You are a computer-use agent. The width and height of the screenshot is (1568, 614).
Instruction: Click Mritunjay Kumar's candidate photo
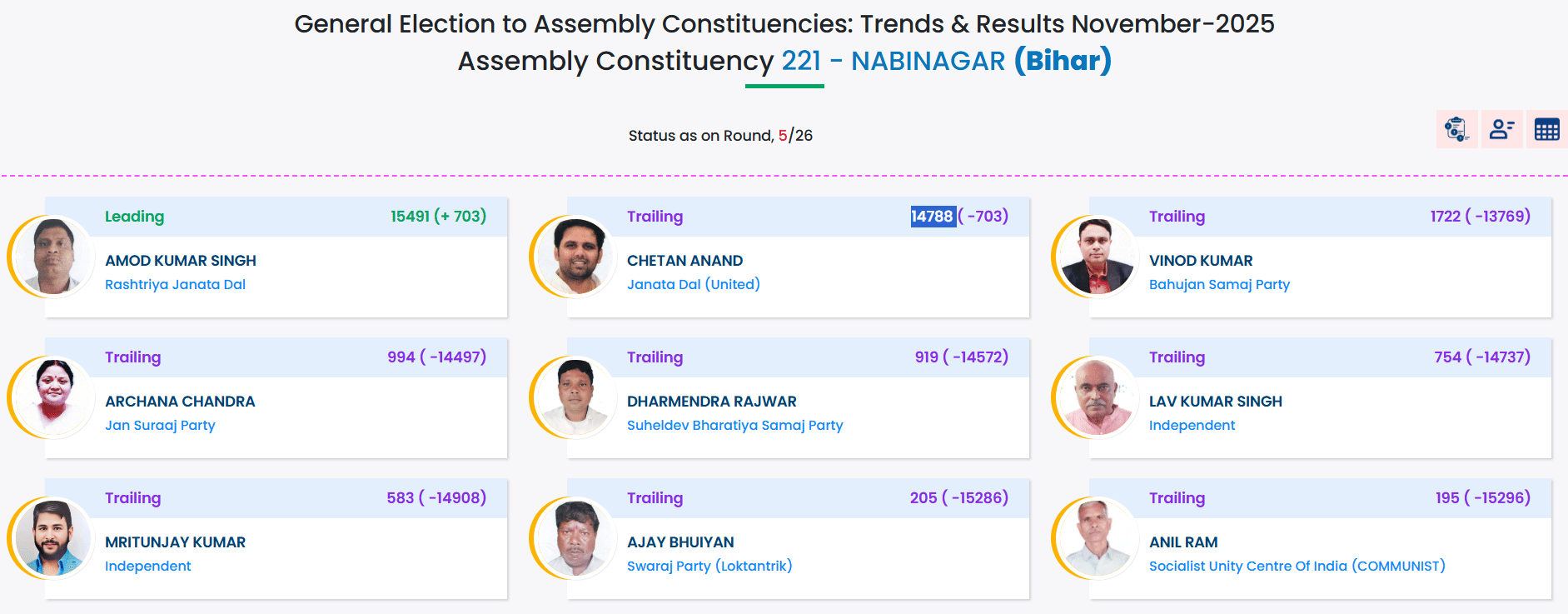[53, 537]
